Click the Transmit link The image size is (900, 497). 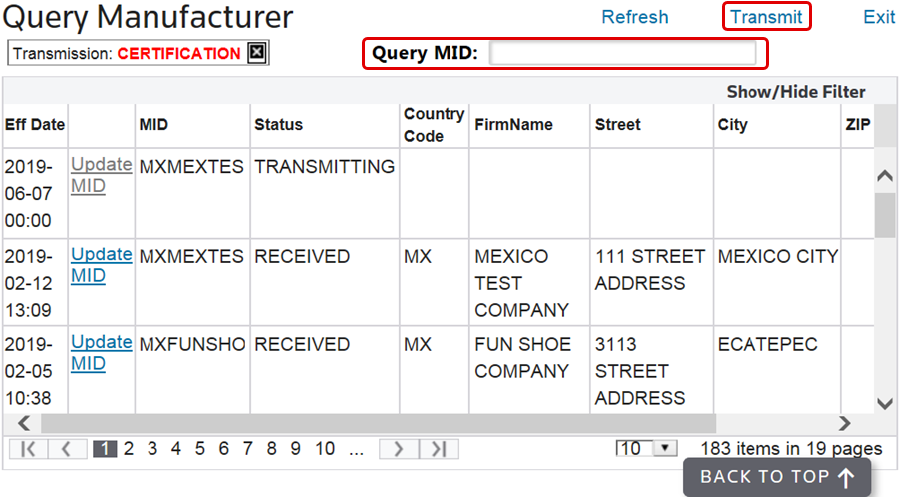766,17
